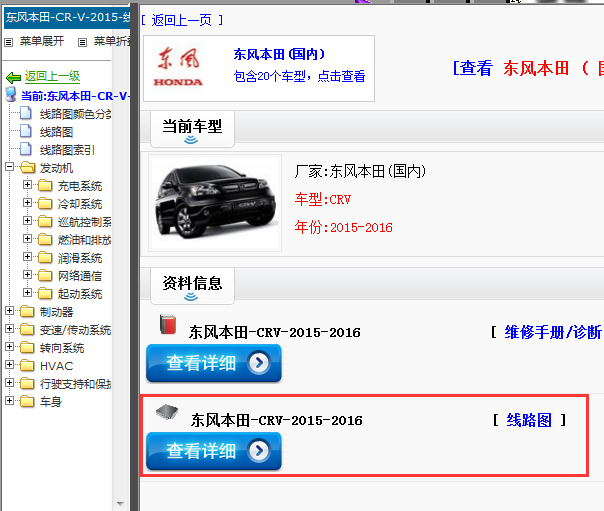Click the red book manual icon
Viewport: 604px width, 511px height.
pyautogui.click(x=168, y=324)
